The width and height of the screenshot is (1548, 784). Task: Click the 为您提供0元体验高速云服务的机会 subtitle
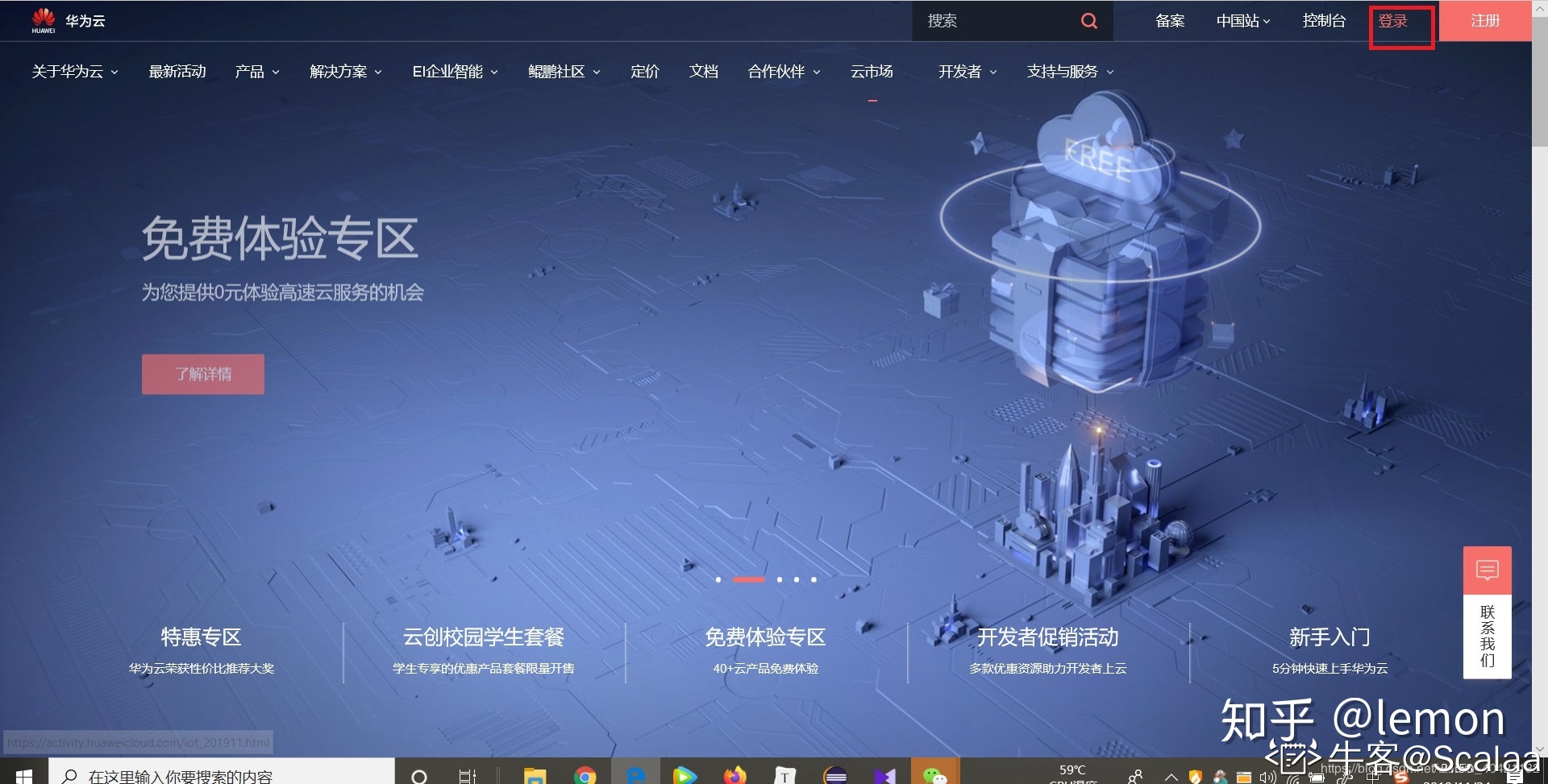(282, 292)
